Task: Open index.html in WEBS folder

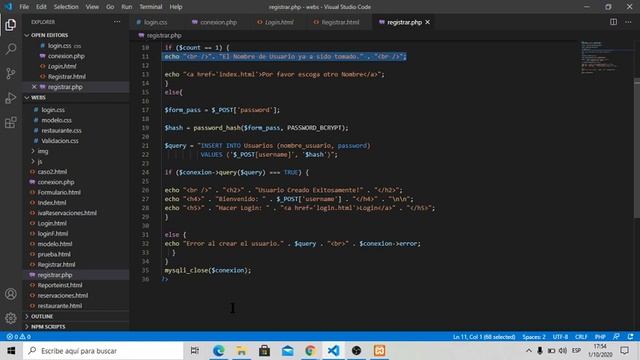Action: 51,202
